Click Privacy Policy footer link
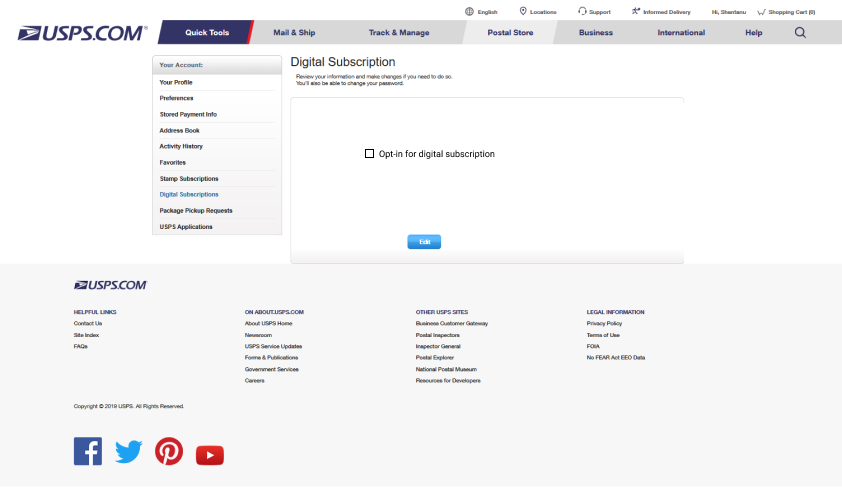842x491 pixels. pyautogui.click(x=604, y=323)
